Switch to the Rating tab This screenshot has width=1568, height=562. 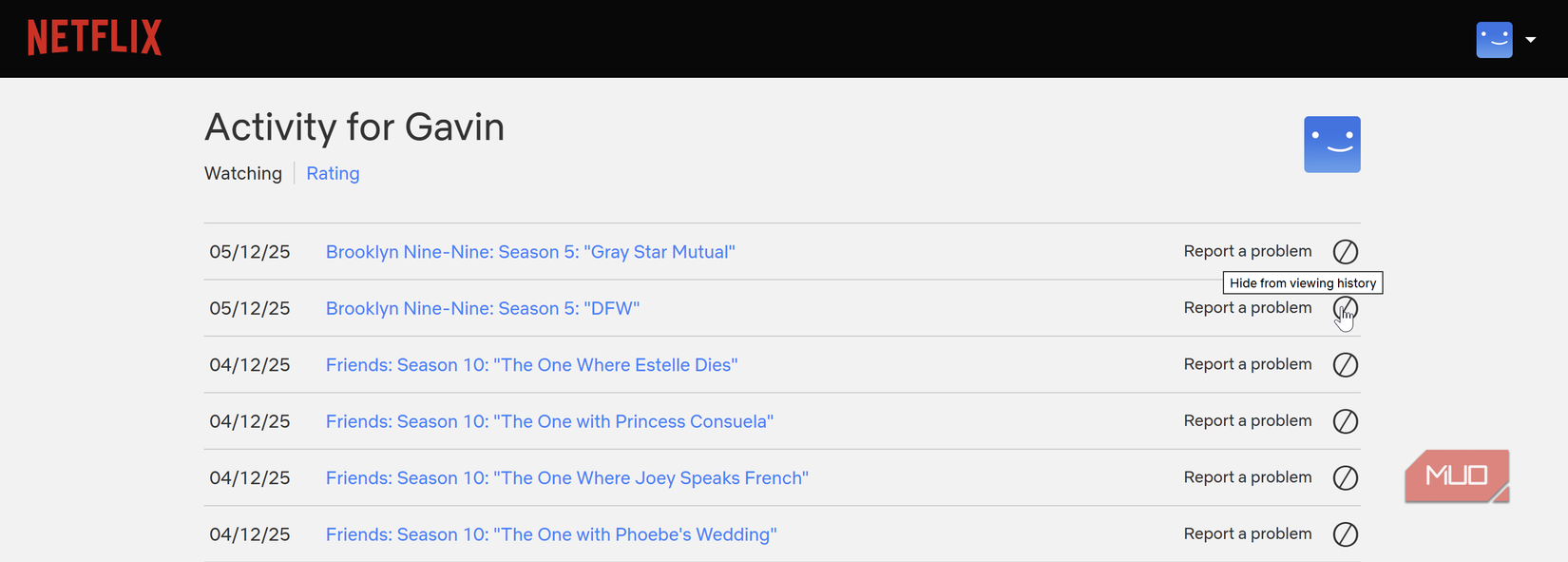333,173
